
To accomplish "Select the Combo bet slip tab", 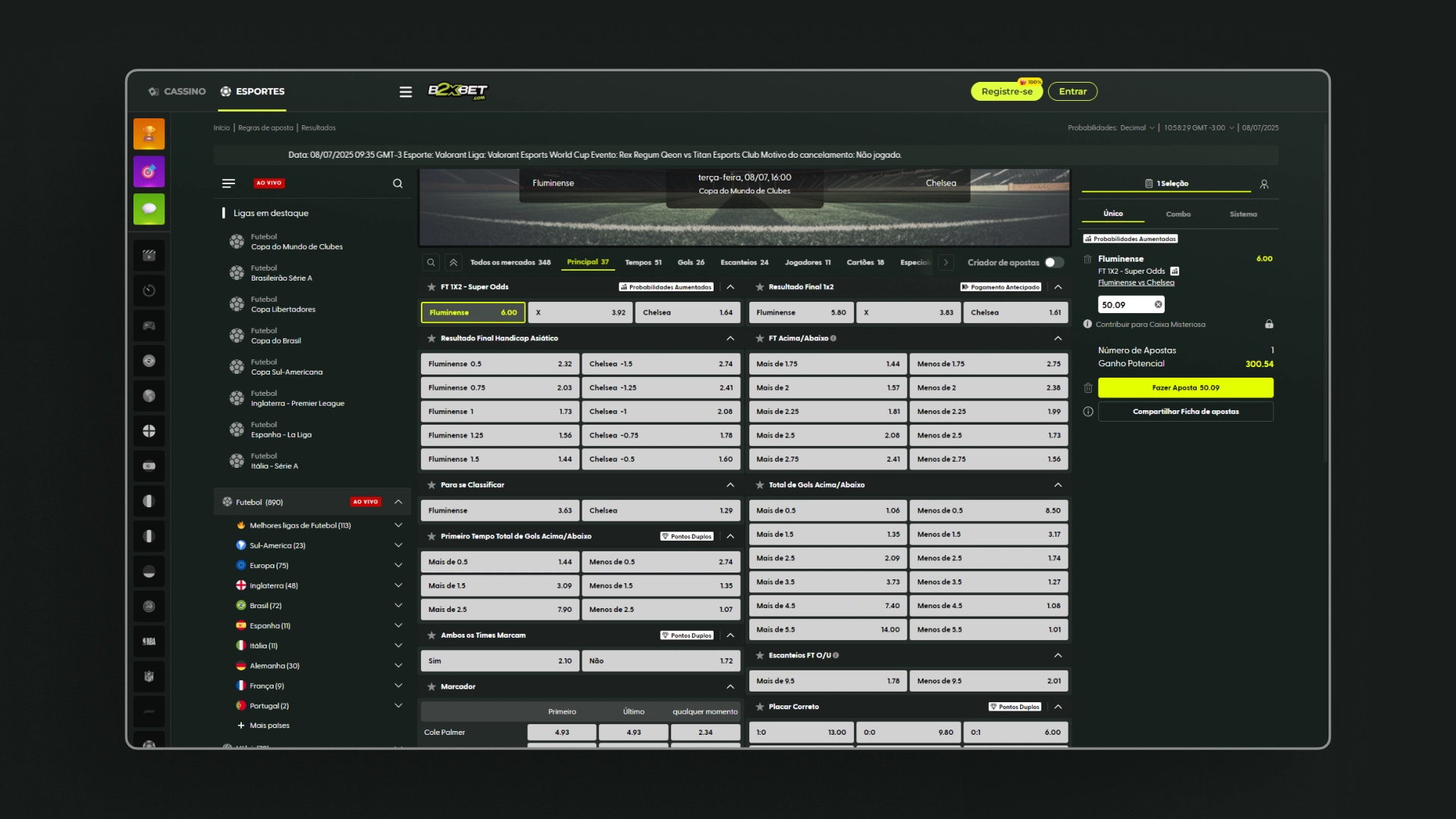I will (x=1178, y=215).
